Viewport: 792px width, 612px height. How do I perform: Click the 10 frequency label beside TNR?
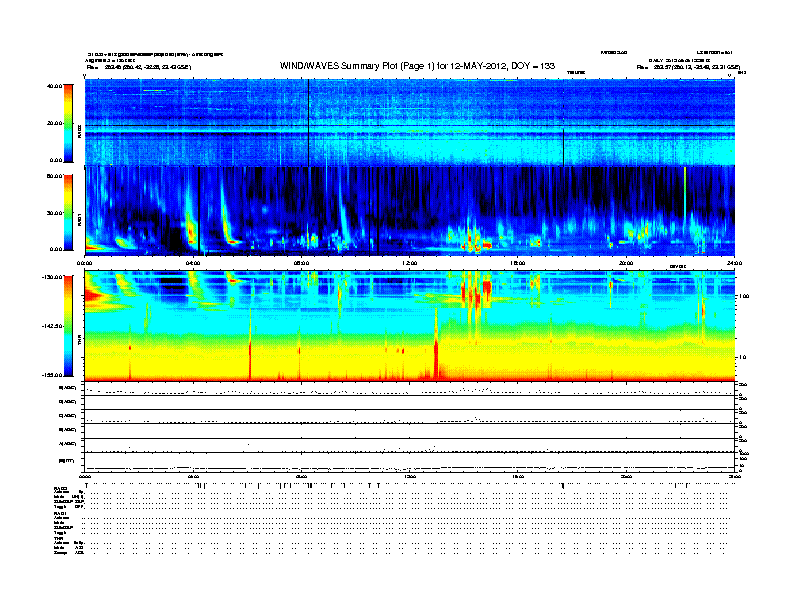coord(745,357)
